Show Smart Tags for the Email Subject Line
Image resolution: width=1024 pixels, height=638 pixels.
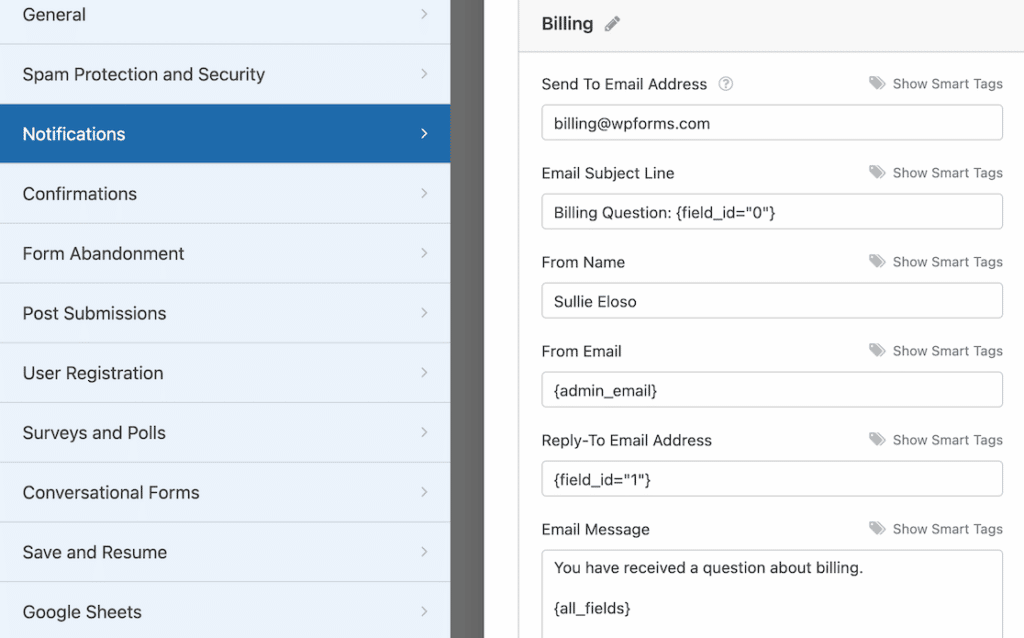(x=947, y=172)
